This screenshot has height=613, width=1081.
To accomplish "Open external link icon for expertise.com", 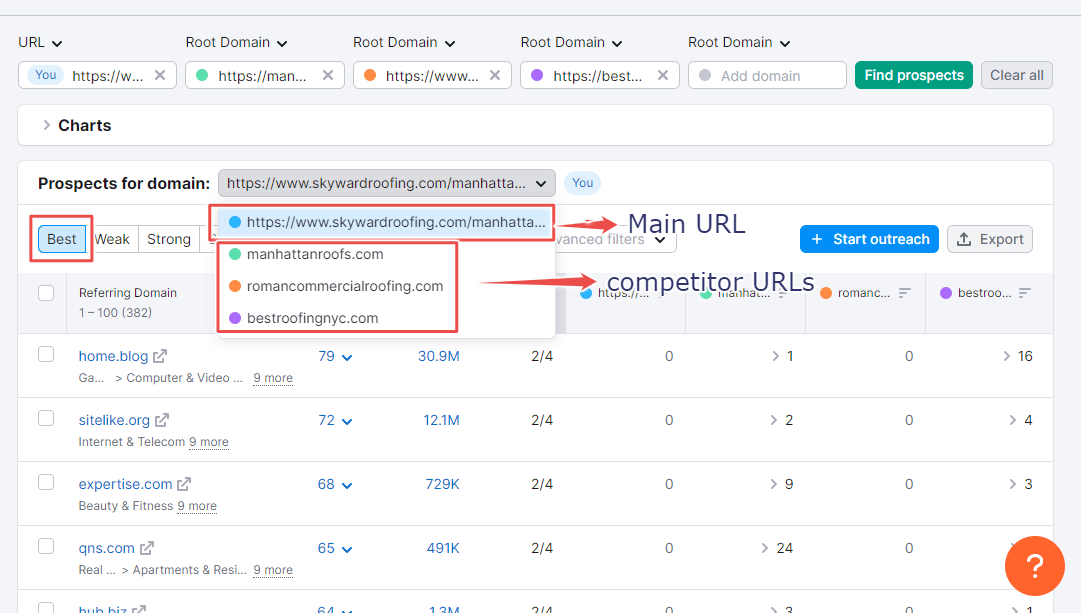I will point(184,484).
